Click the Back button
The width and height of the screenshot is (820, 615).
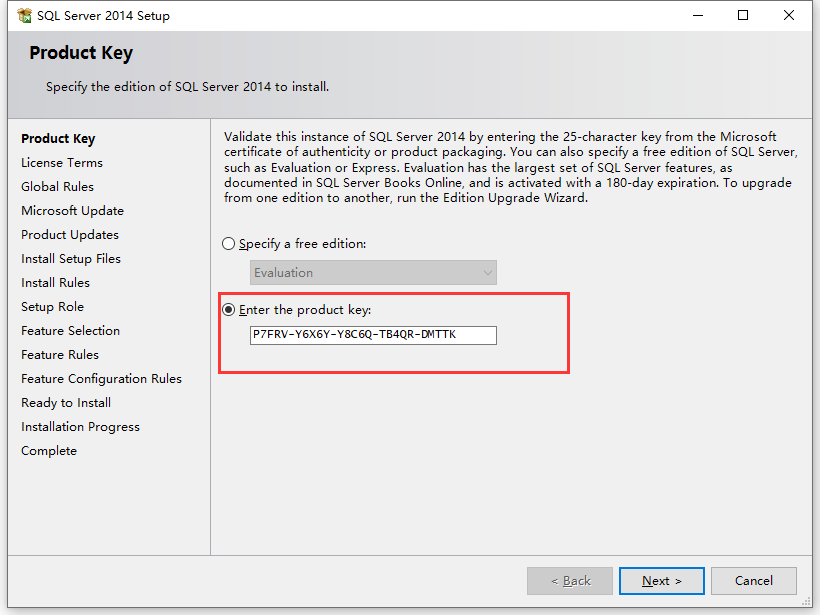point(569,581)
